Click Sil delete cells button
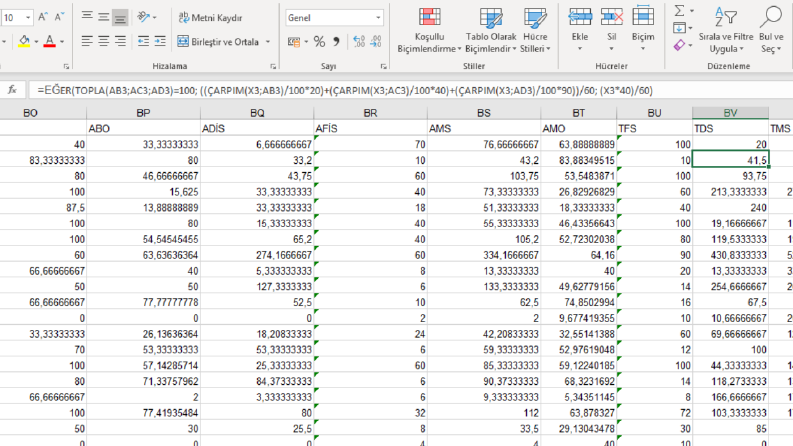Image resolution: width=793 pixels, height=446 pixels. [611, 29]
